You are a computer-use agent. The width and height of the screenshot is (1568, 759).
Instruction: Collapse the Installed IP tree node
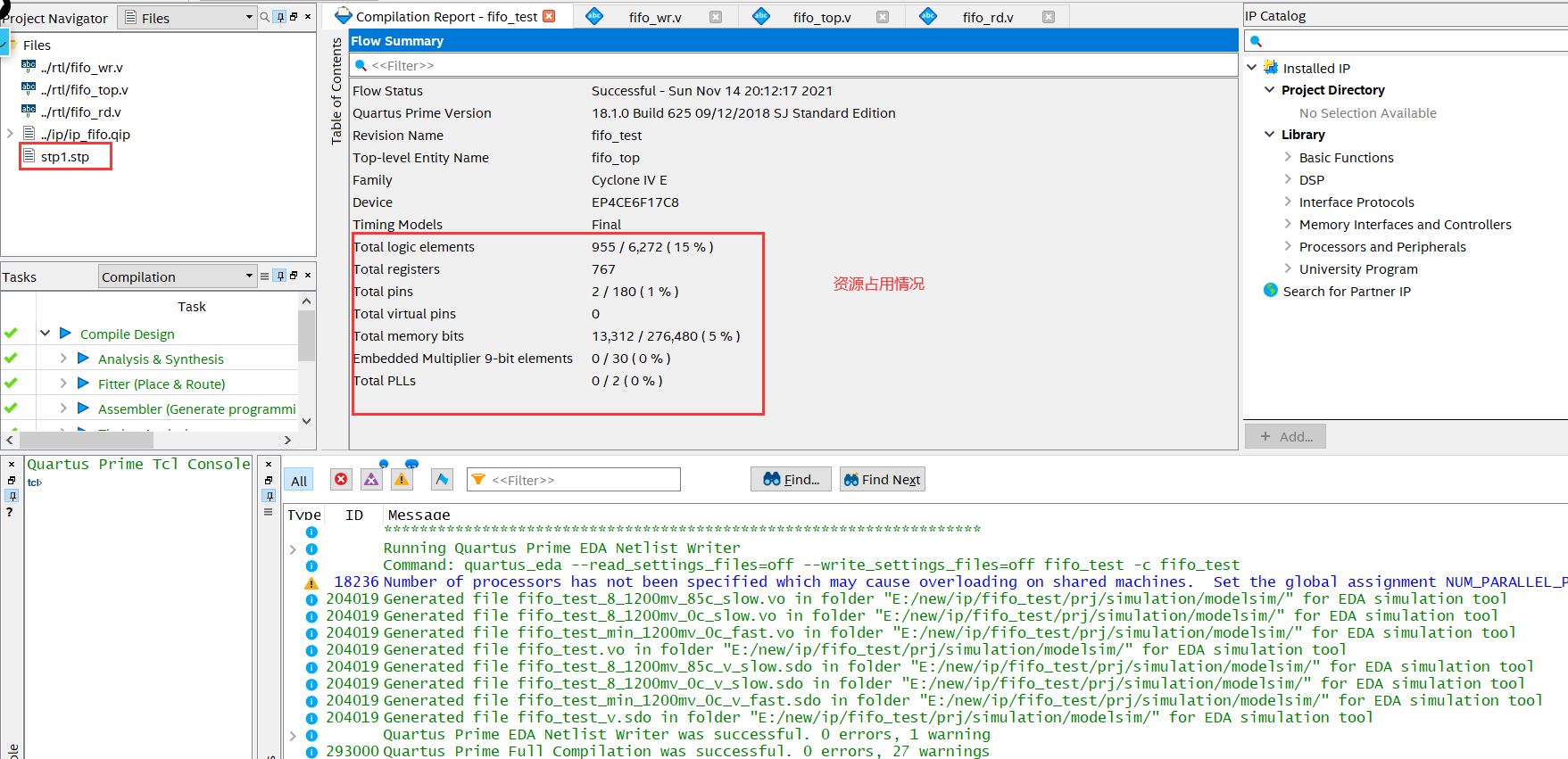[x=1252, y=68]
